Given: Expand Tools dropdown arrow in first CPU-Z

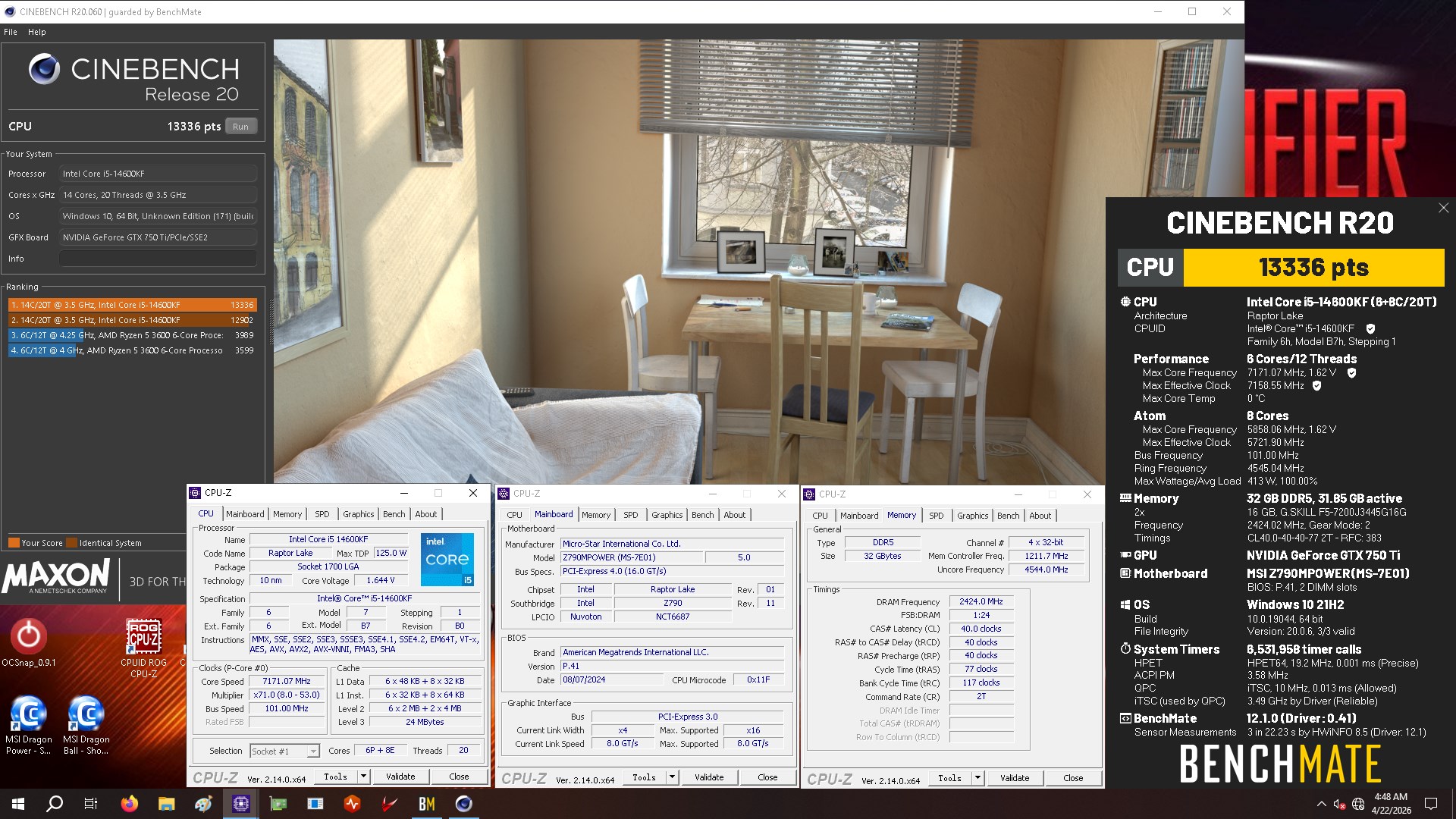Looking at the screenshot, I should (363, 777).
